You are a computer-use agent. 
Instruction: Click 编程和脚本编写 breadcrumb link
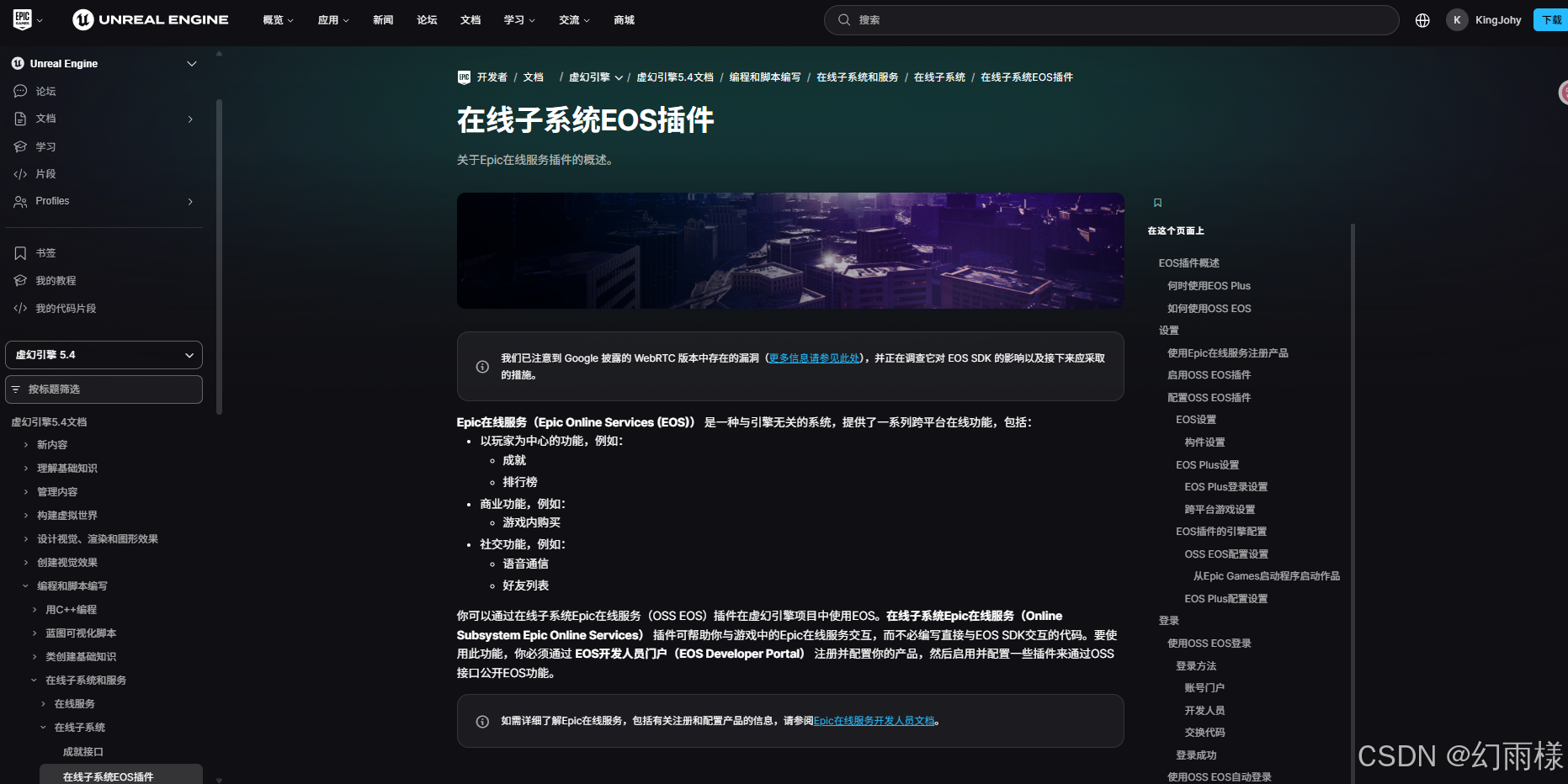click(765, 77)
